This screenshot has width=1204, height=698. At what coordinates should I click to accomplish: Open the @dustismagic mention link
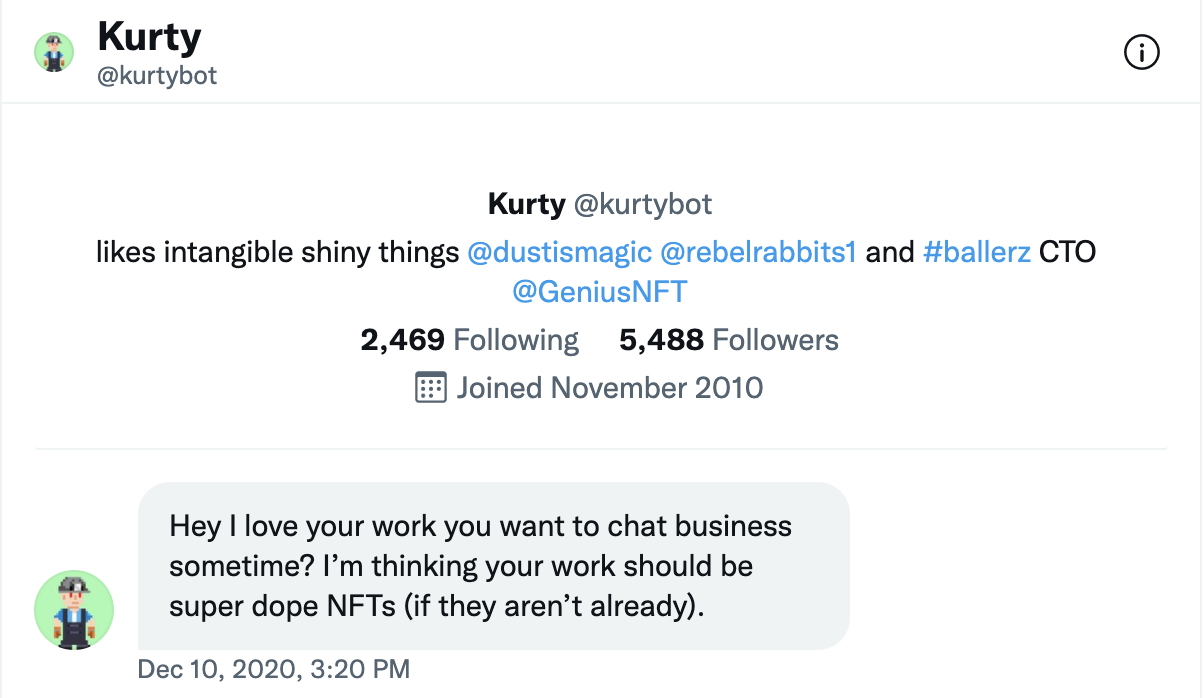click(559, 252)
